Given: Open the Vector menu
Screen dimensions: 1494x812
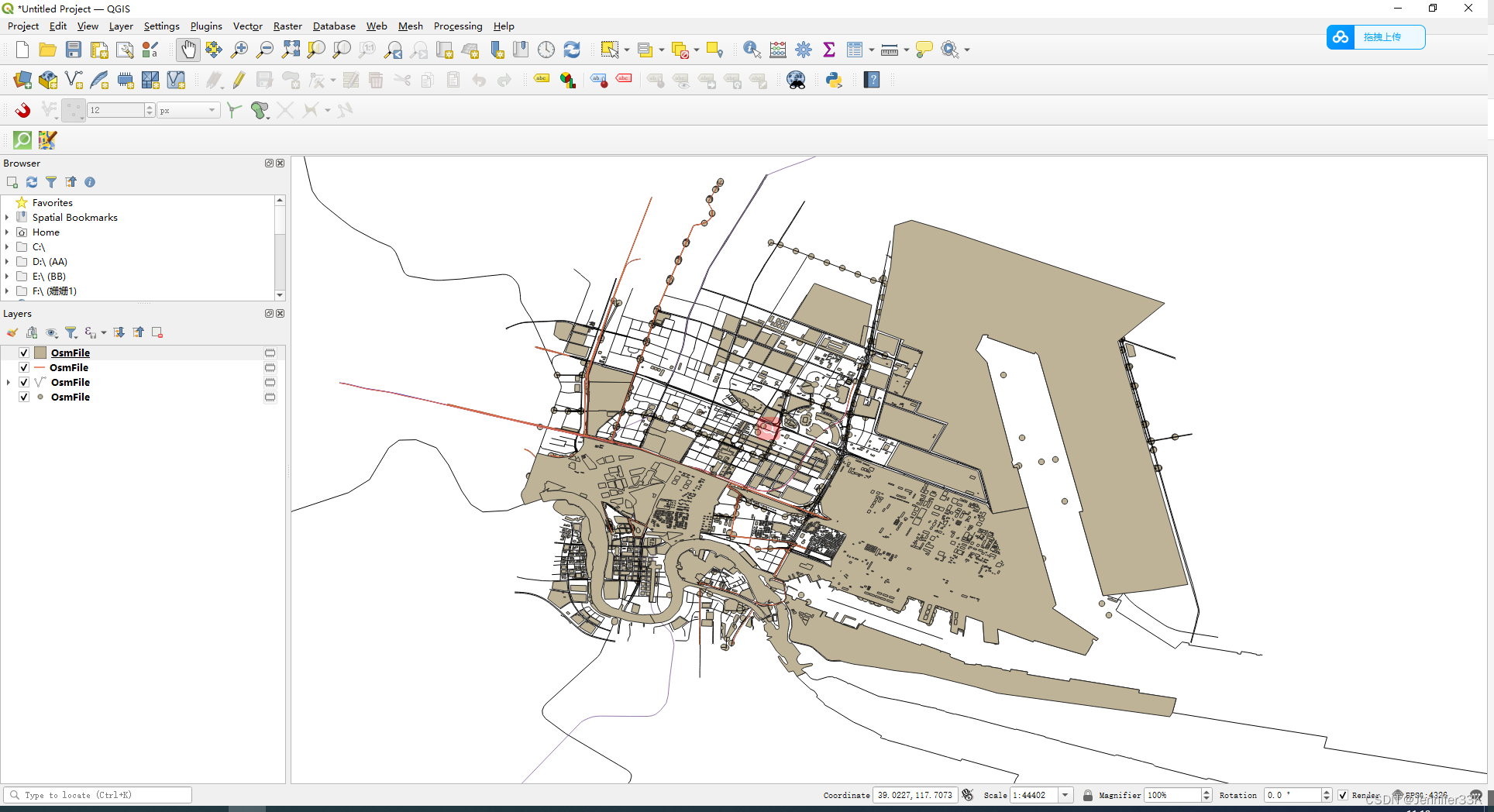Looking at the screenshot, I should point(247,26).
